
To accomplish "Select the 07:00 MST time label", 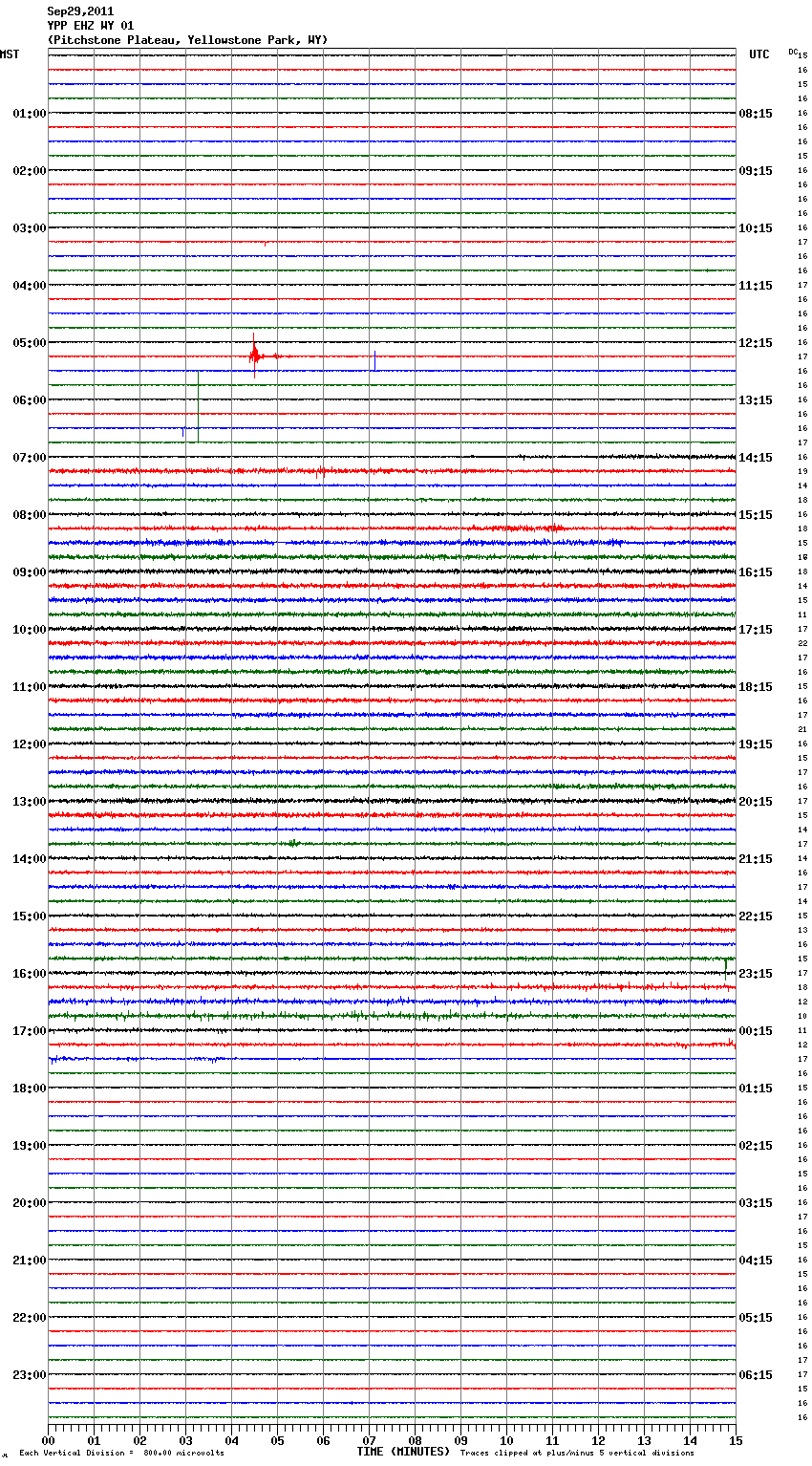I will [x=30, y=458].
